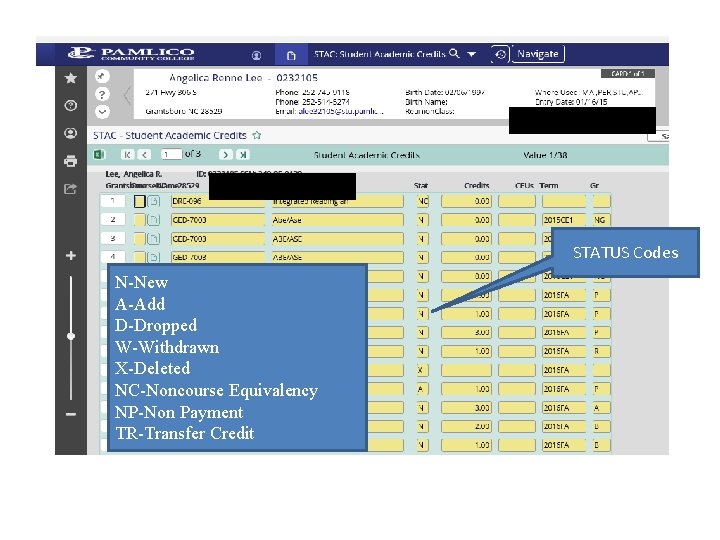Click the CED-7003 course field in row 3
This screenshot has width=720, height=540.
[x=218, y=239]
